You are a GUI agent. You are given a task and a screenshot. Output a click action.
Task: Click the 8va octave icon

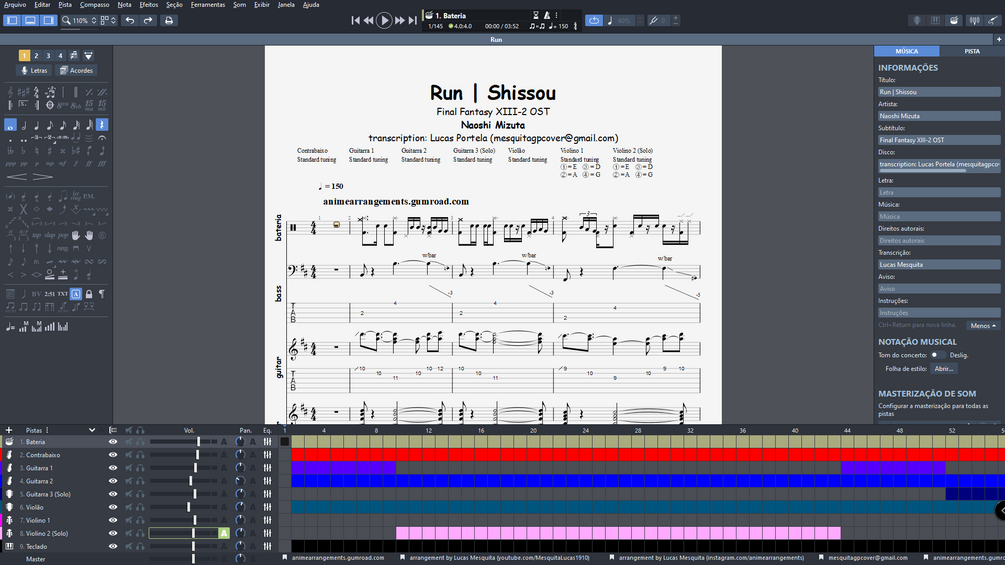[x=63, y=105]
